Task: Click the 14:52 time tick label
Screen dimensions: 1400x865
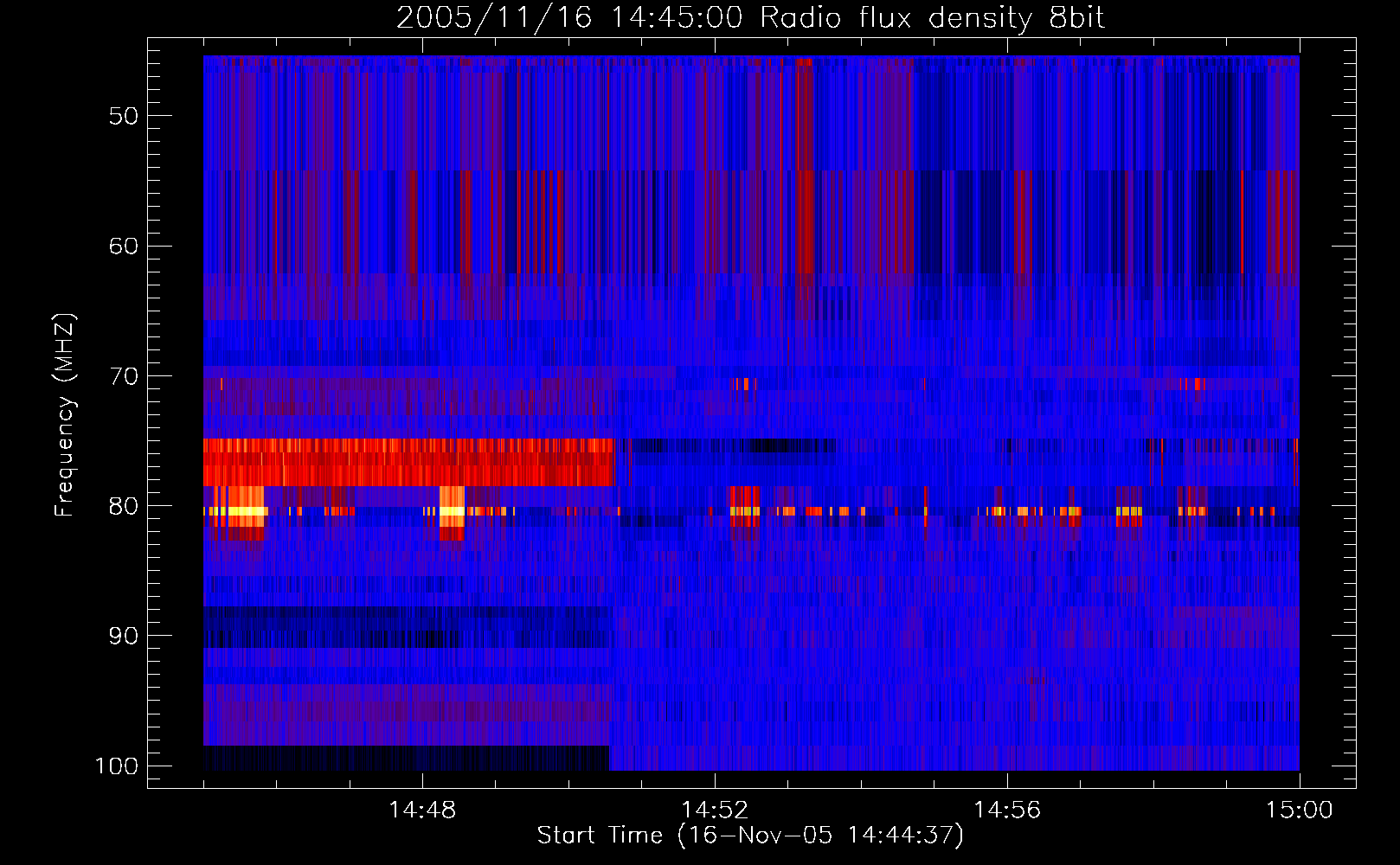Action: pyautogui.click(x=715, y=811)
